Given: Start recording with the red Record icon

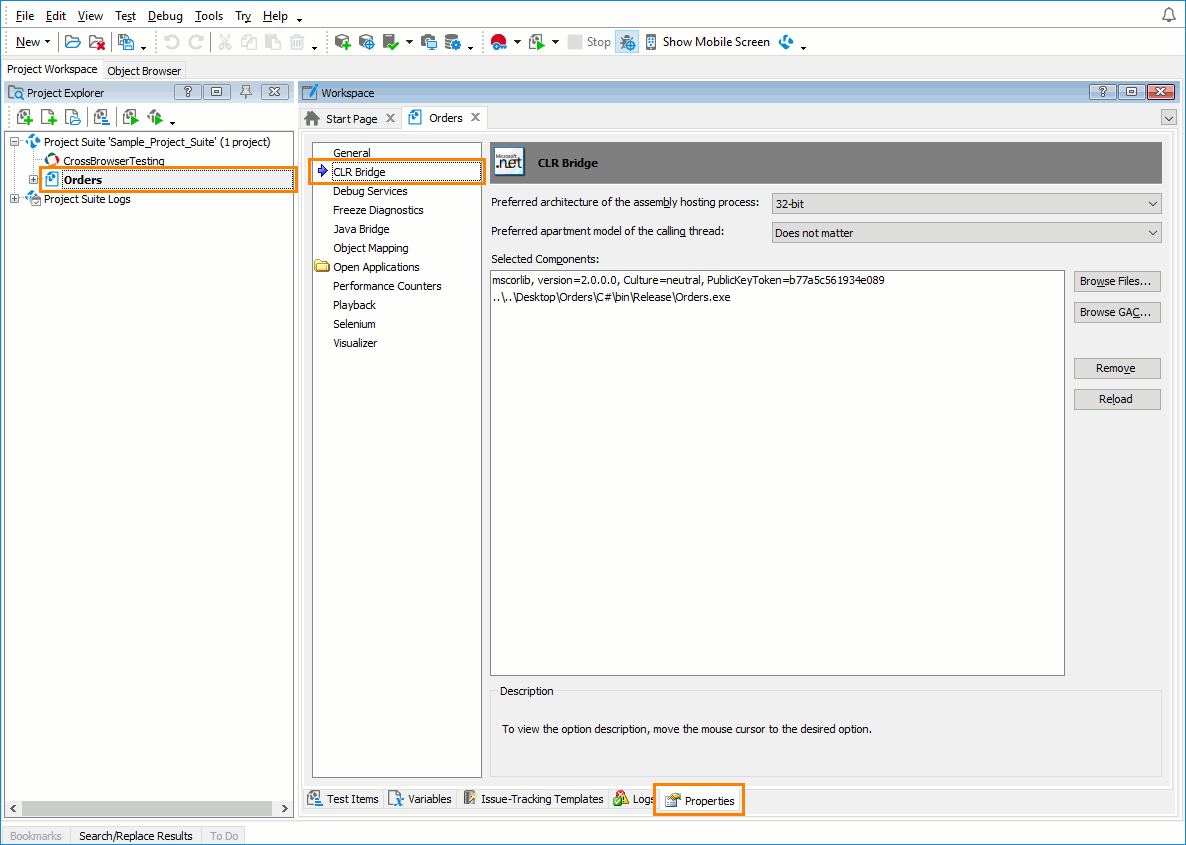Looking at the screenshot, I should click(498, 42).
